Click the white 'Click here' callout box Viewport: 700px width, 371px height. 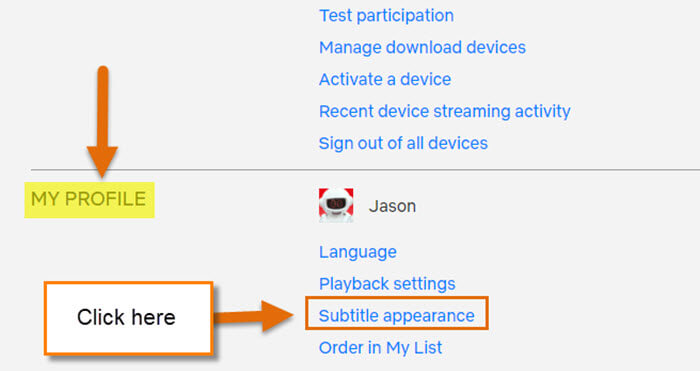(129, 318)
